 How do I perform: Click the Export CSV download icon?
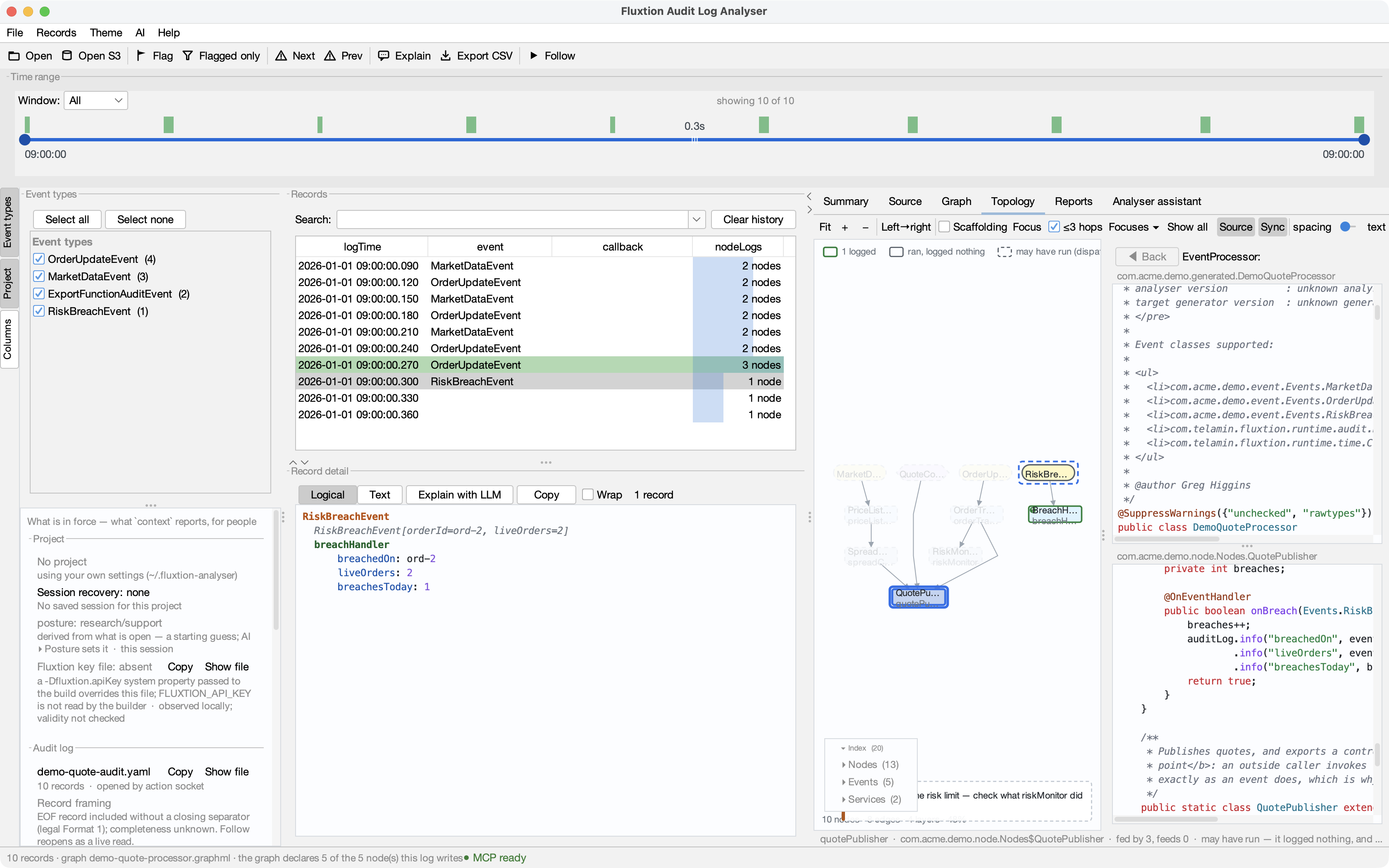tap(445, 56)
